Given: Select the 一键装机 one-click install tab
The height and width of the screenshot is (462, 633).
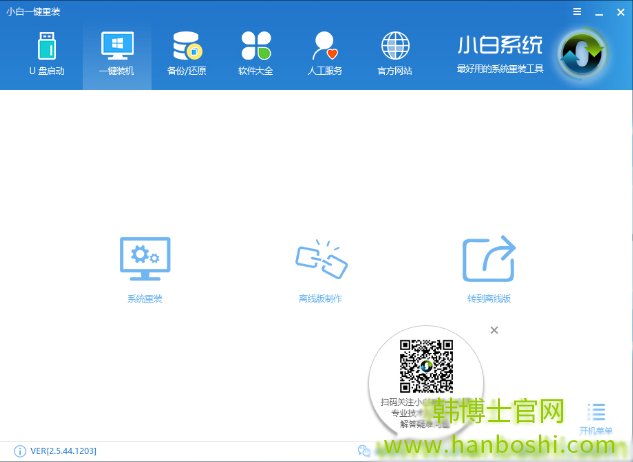Looking at the screenshot, I should 116,53.
